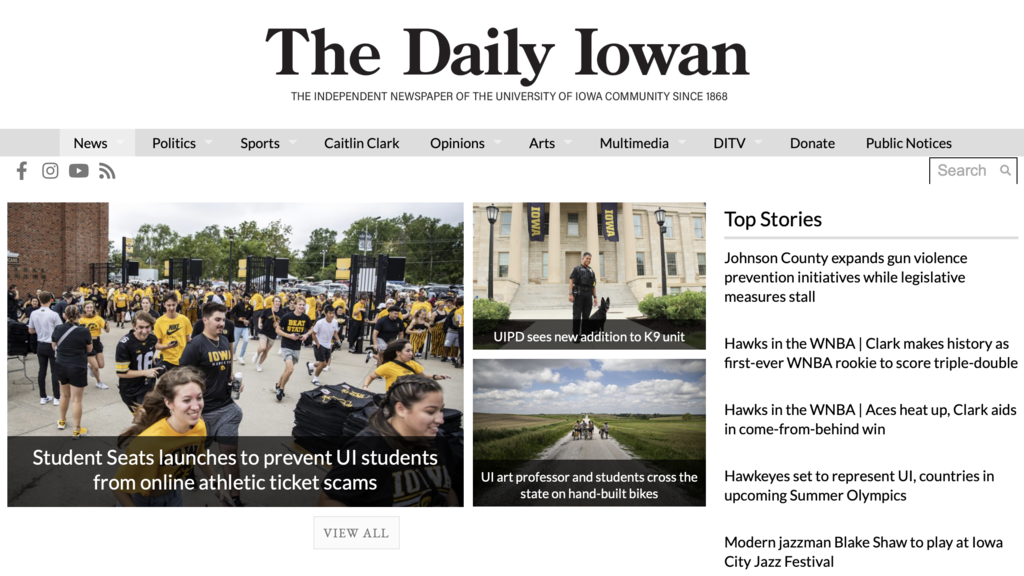Screen dimensions: 1024x576
Task: Click the VIEW ALL button
Action: (x=356, y=533)
